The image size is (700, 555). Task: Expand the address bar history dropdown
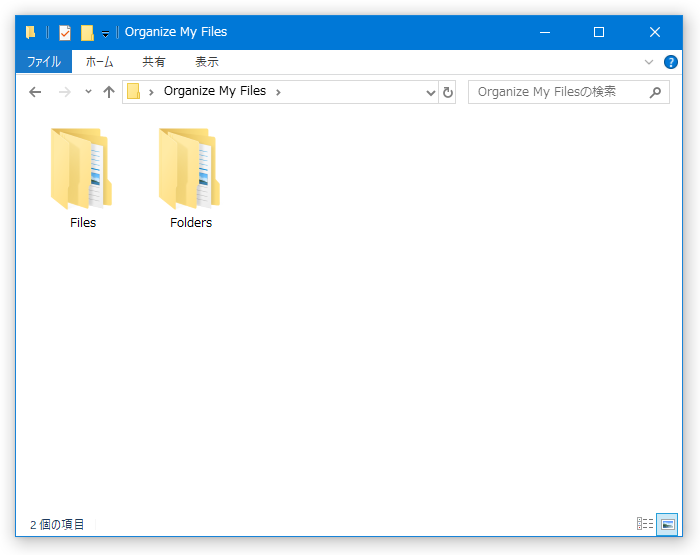[430, 92]
